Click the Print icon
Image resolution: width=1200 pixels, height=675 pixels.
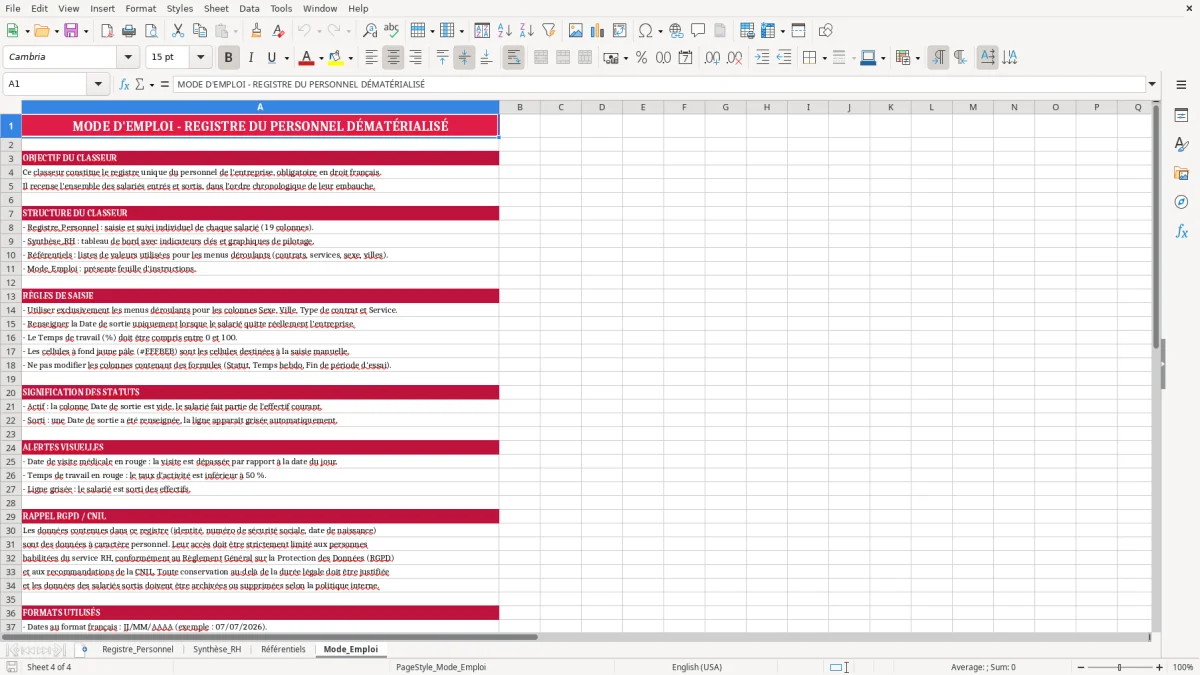click(128, 31)
